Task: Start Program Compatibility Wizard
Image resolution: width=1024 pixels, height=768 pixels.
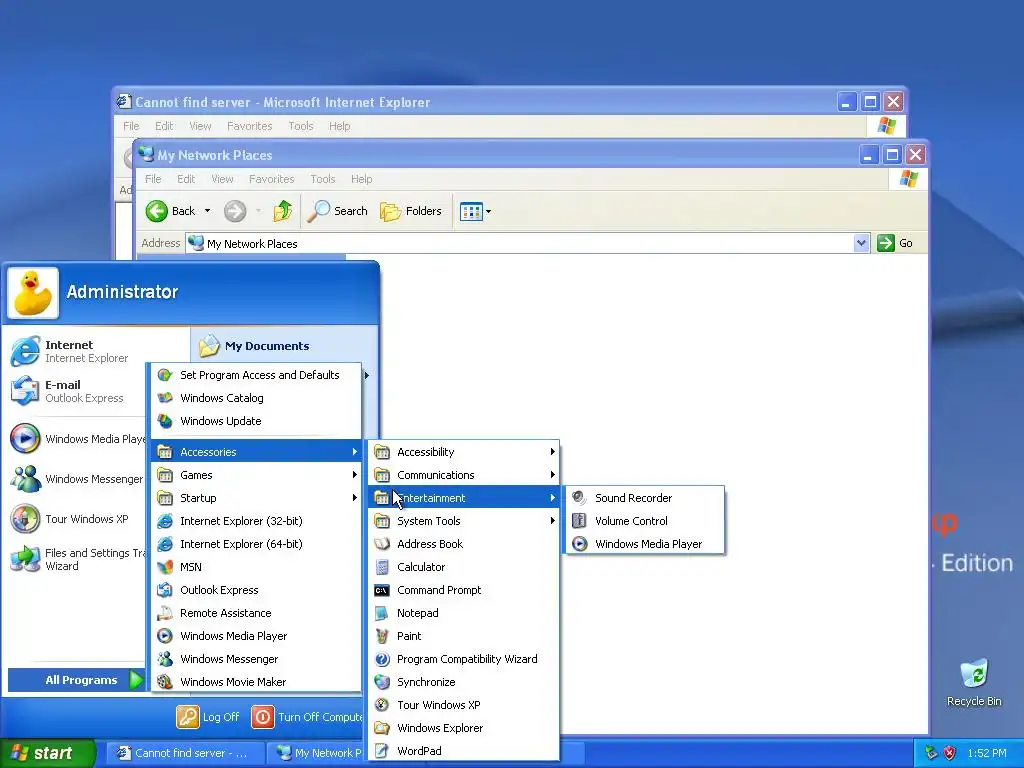Action: pos(464,659)
